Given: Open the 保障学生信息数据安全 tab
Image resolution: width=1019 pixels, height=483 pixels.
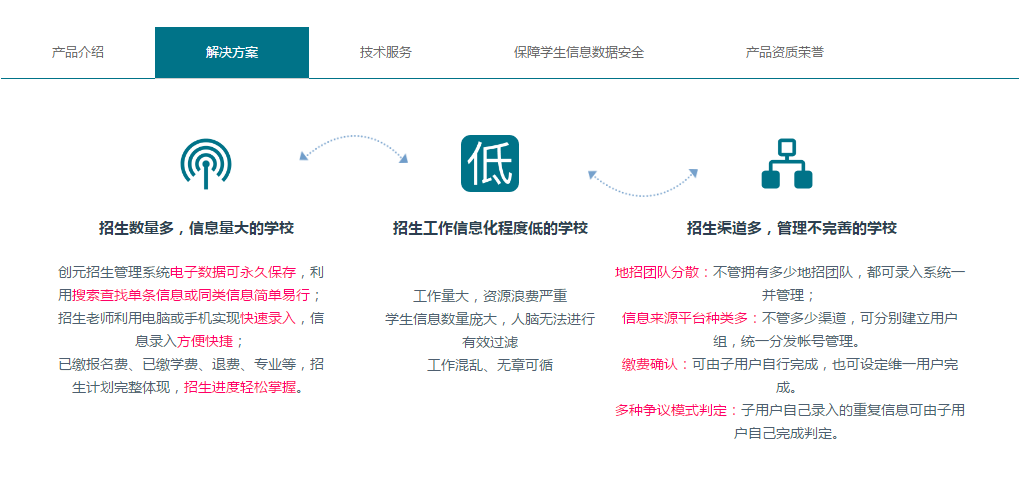Looking at the screenshot, I should coord(579,52).
